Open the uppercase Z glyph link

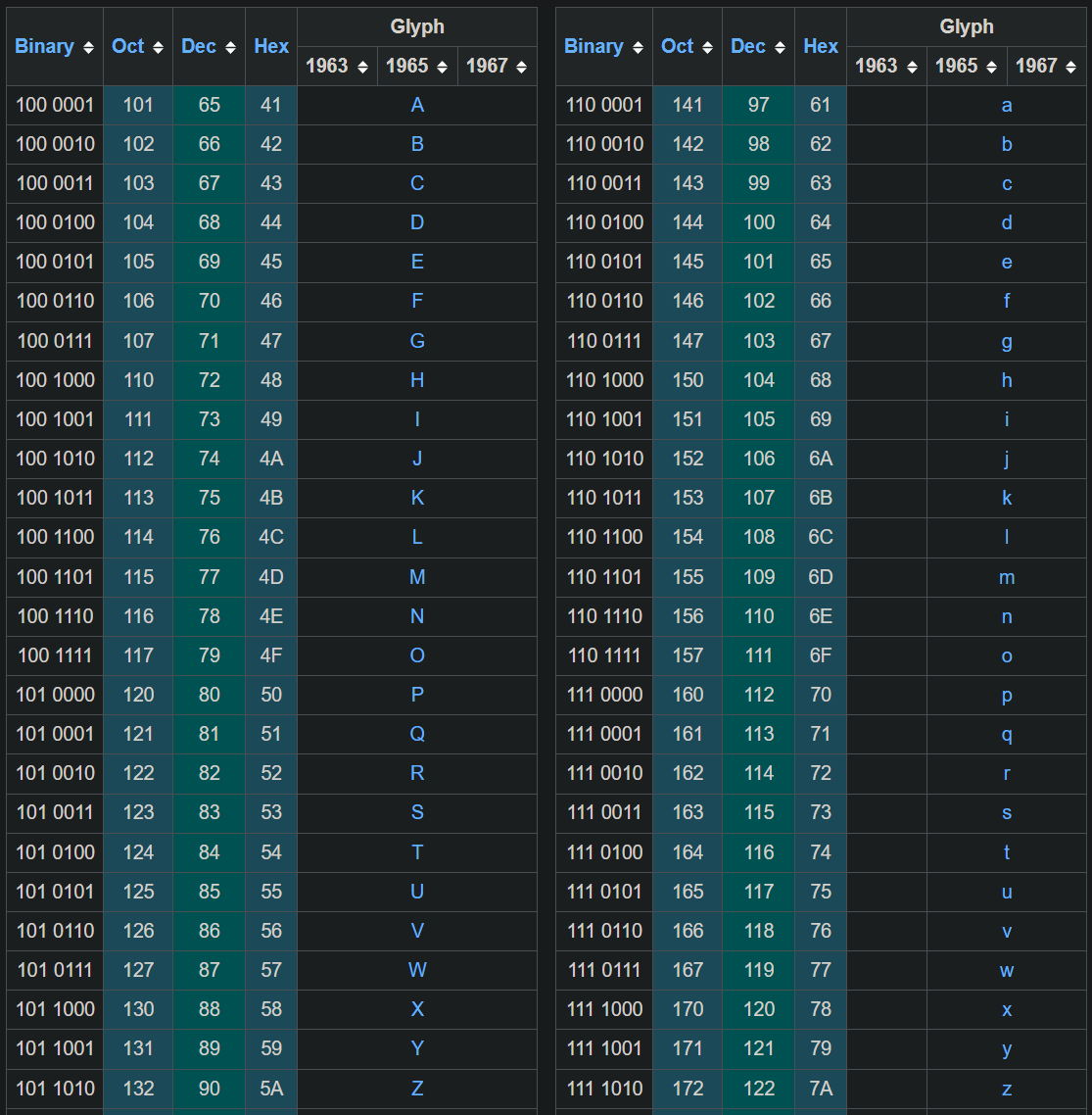[417, 1089]
